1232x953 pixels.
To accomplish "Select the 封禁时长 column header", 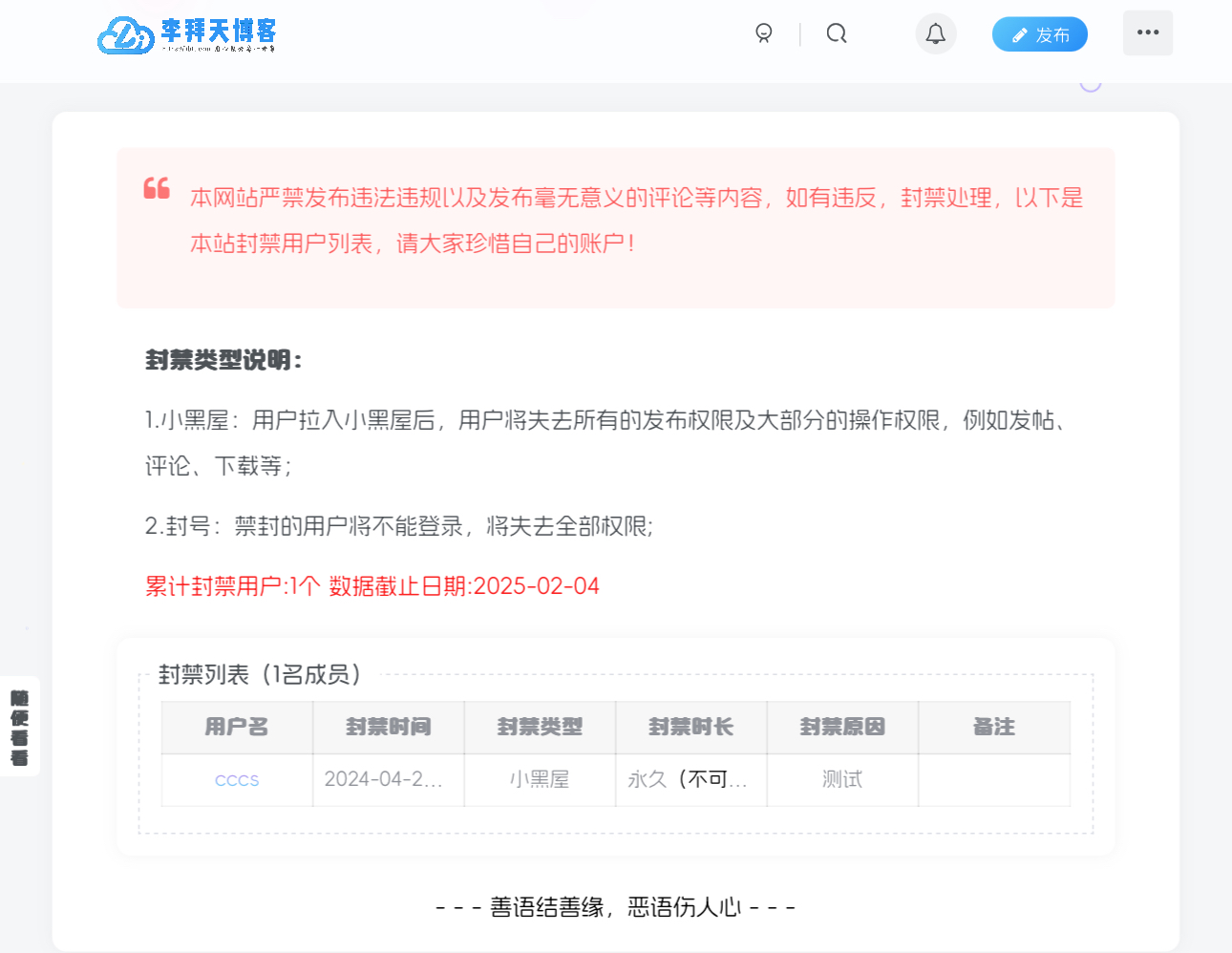I will [x=691, y=728].
